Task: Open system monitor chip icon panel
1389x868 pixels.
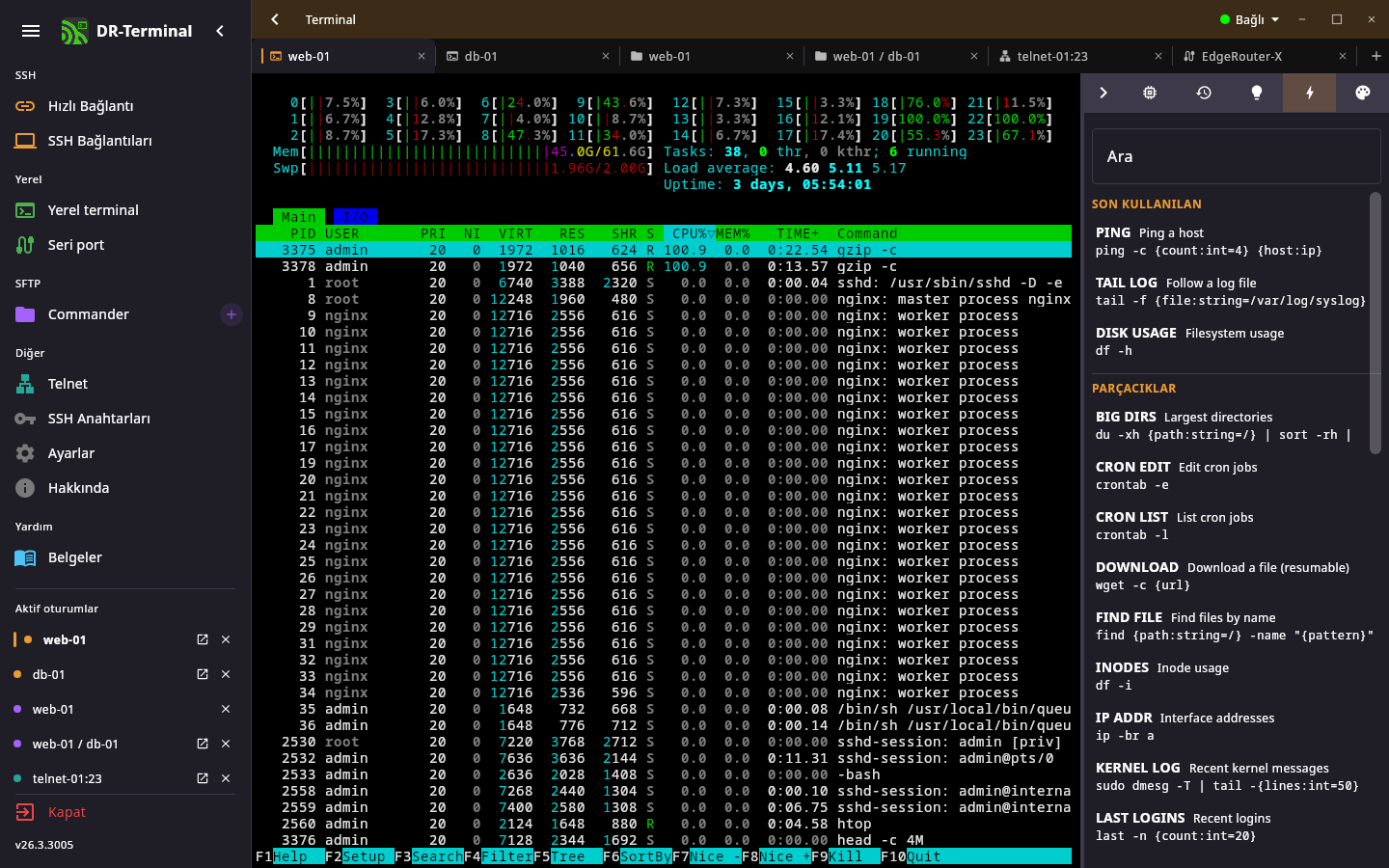Action: point(1150,93)
